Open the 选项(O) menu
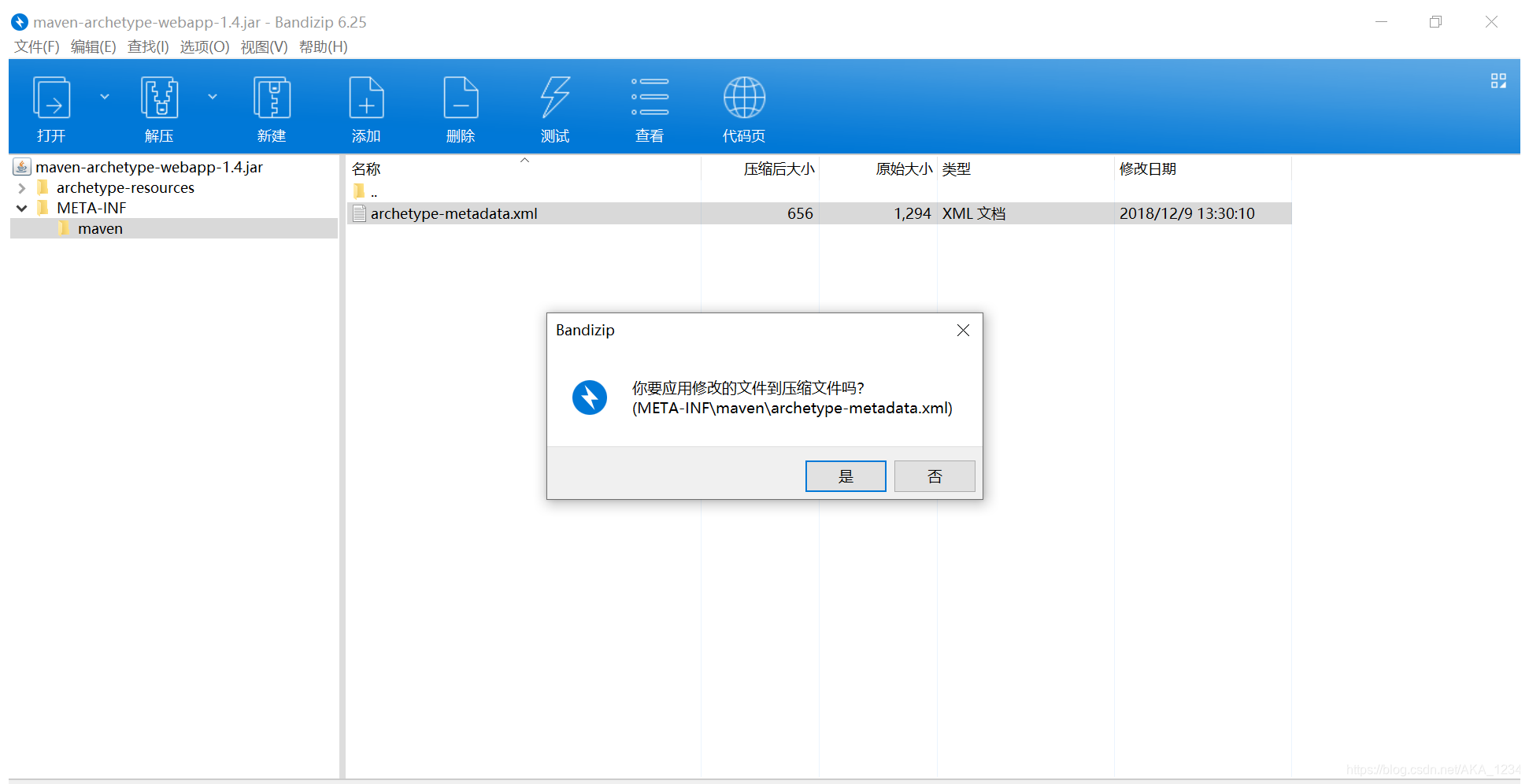 pyautogui.click(x=205, y=46)
